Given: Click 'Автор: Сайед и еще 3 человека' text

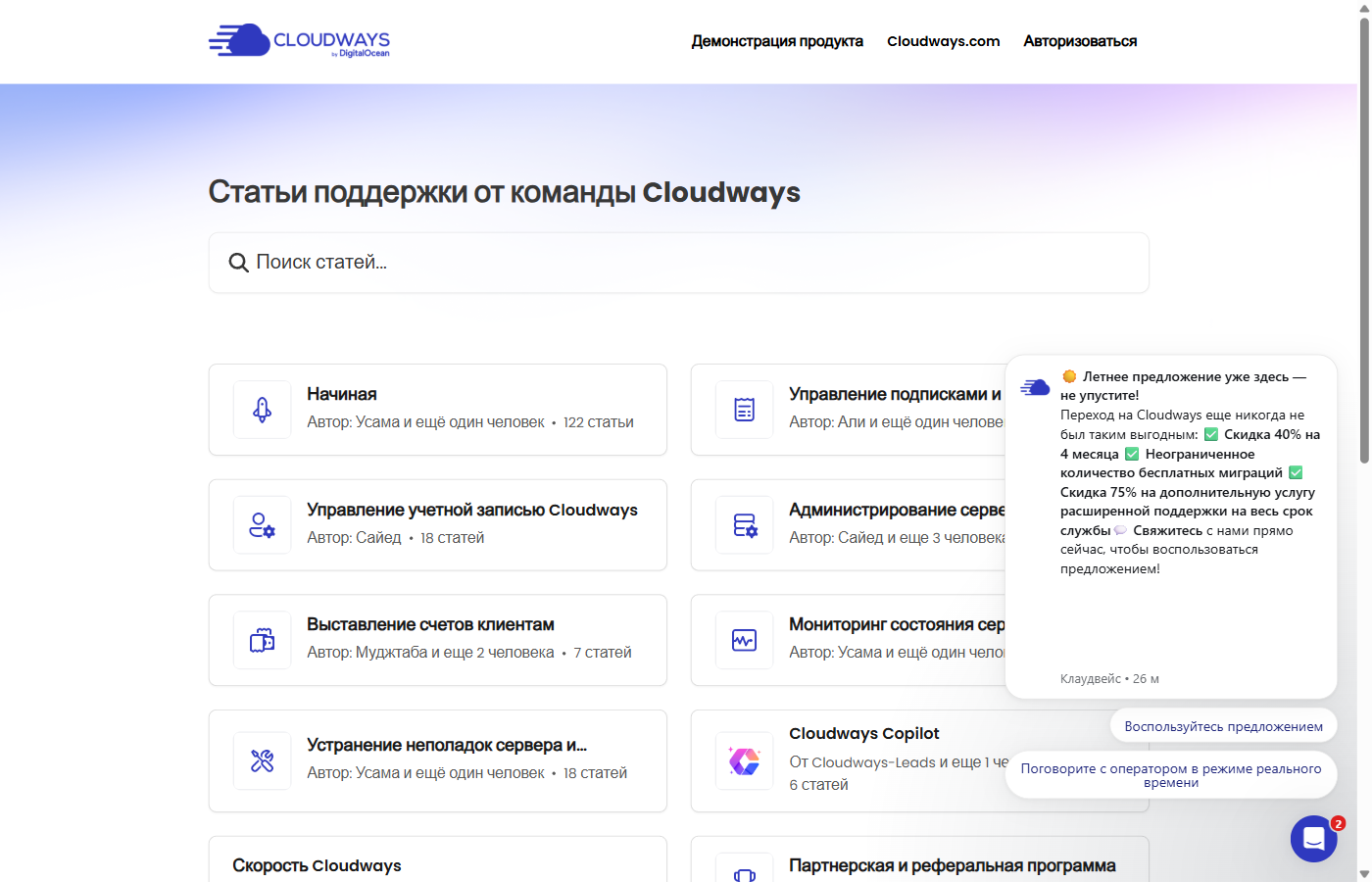Looking at the screenshot, I should [898, 538].
